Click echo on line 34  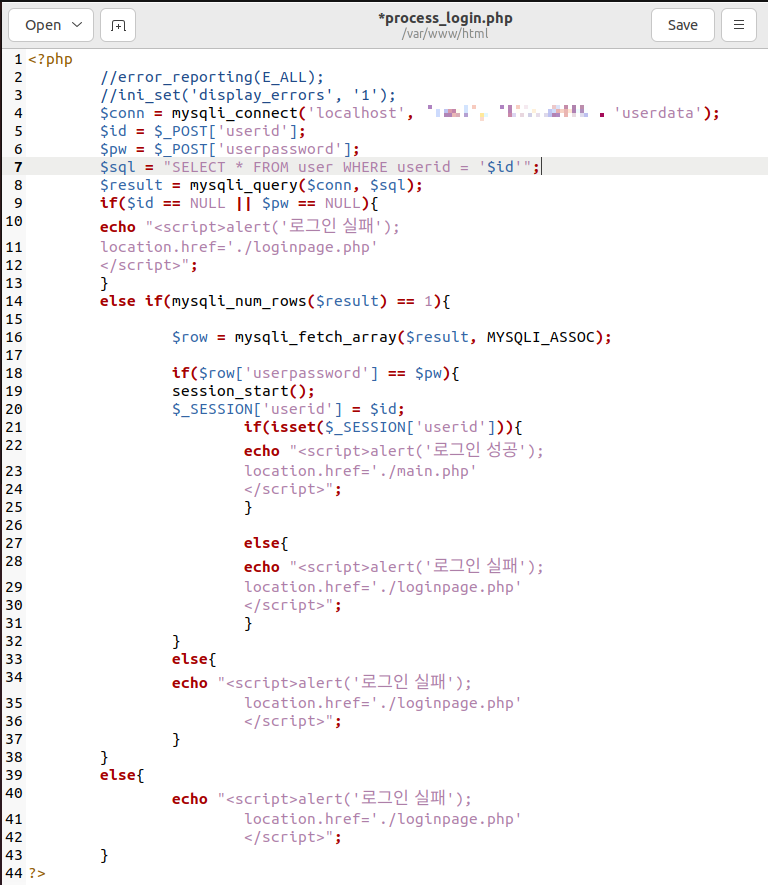pyautogui.click(x=190, y=683)
